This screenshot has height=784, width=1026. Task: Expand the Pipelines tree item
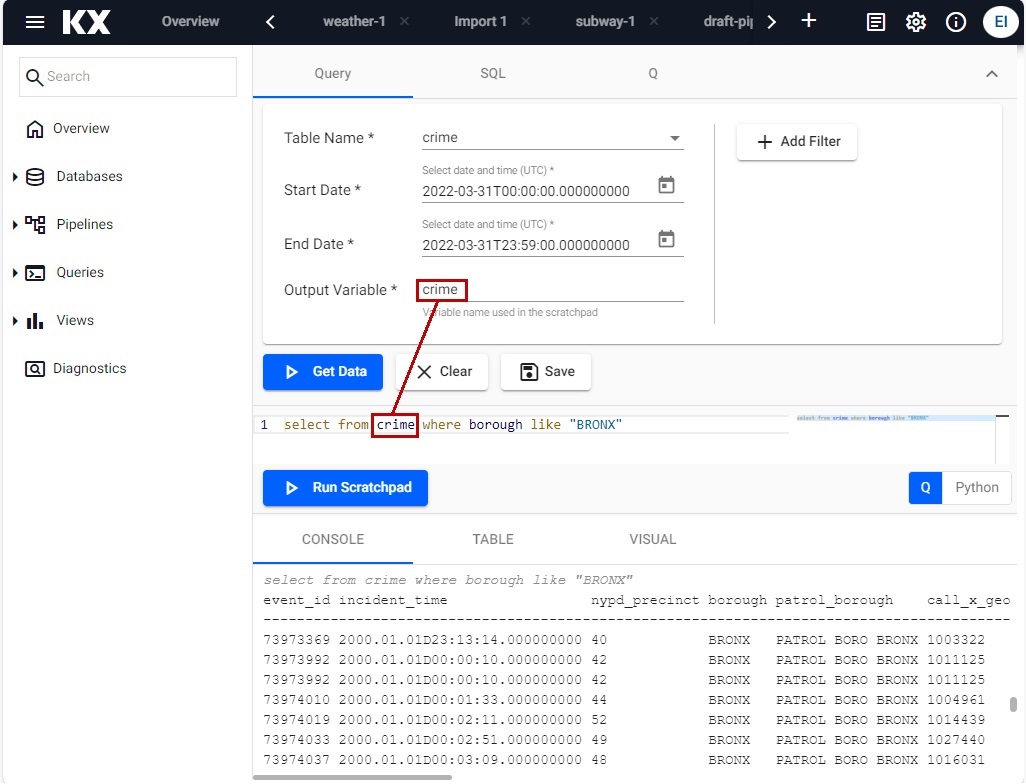[x=15, y=224]
